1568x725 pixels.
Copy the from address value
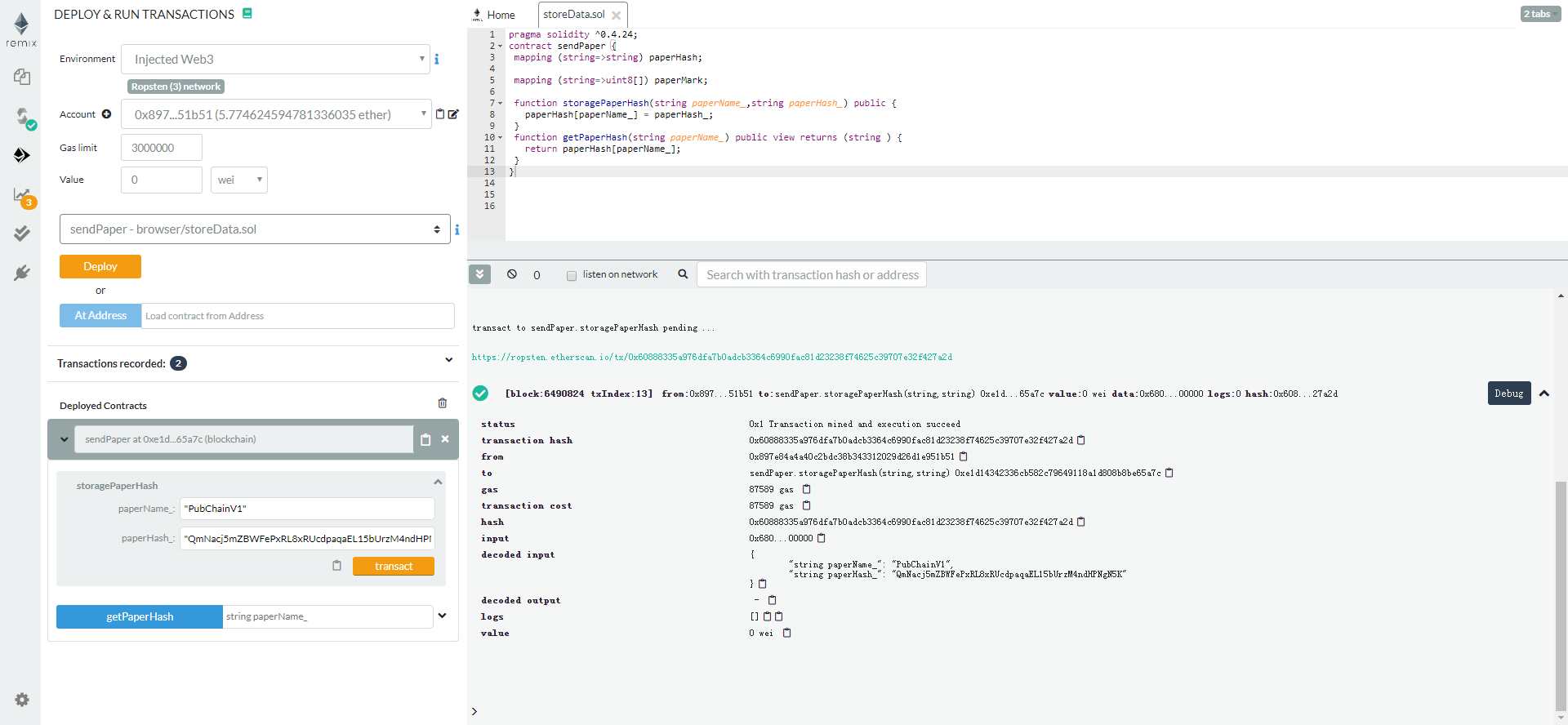[963, 456]
